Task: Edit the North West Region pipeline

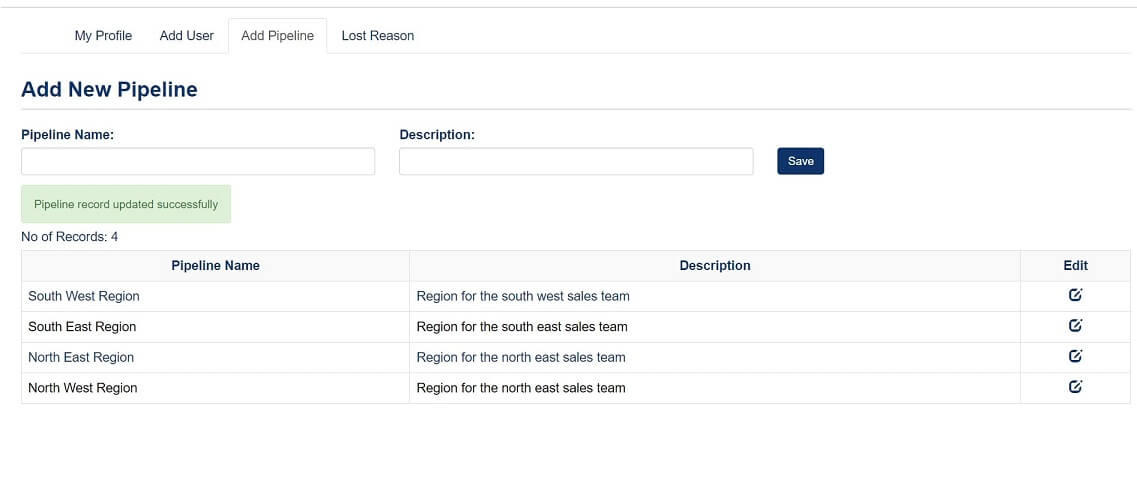Action: pos(1075,387)
